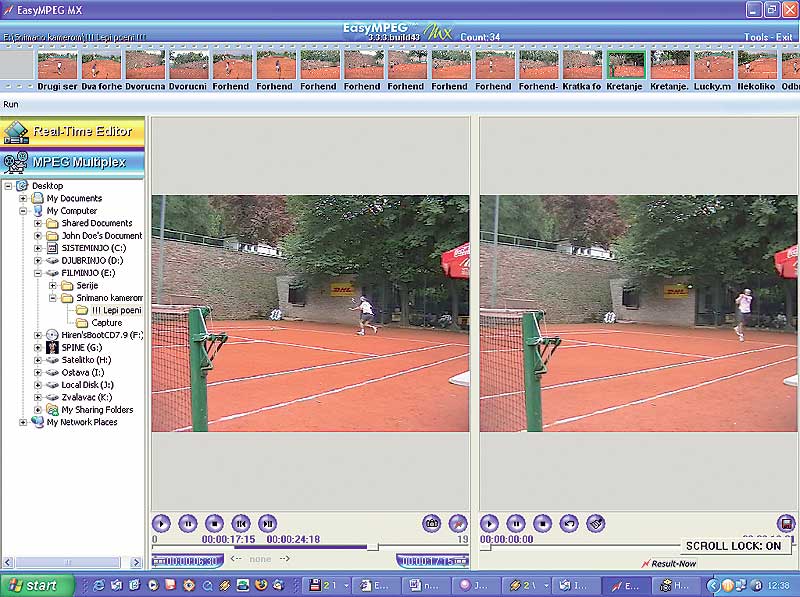
Task: Click the SISTEMINJO (C:) drive icon
Action: (x=52, y=248)
